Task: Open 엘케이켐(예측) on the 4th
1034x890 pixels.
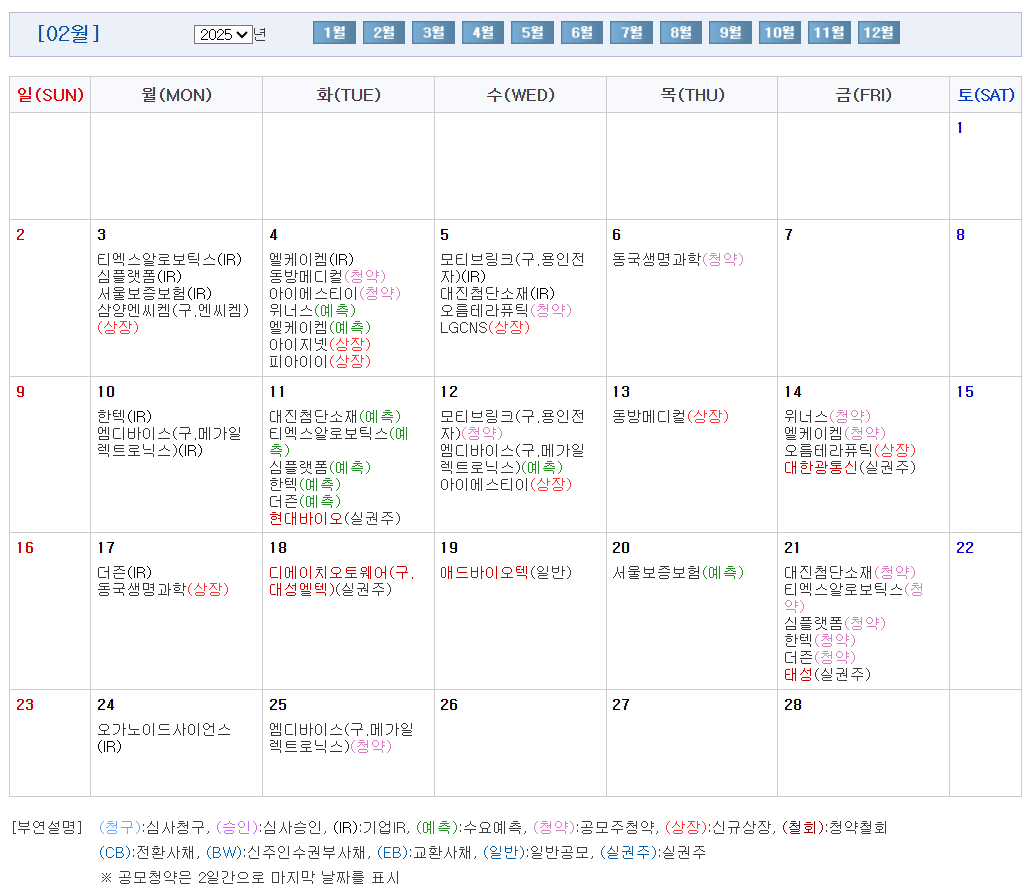Action: [x=320, y=327]
